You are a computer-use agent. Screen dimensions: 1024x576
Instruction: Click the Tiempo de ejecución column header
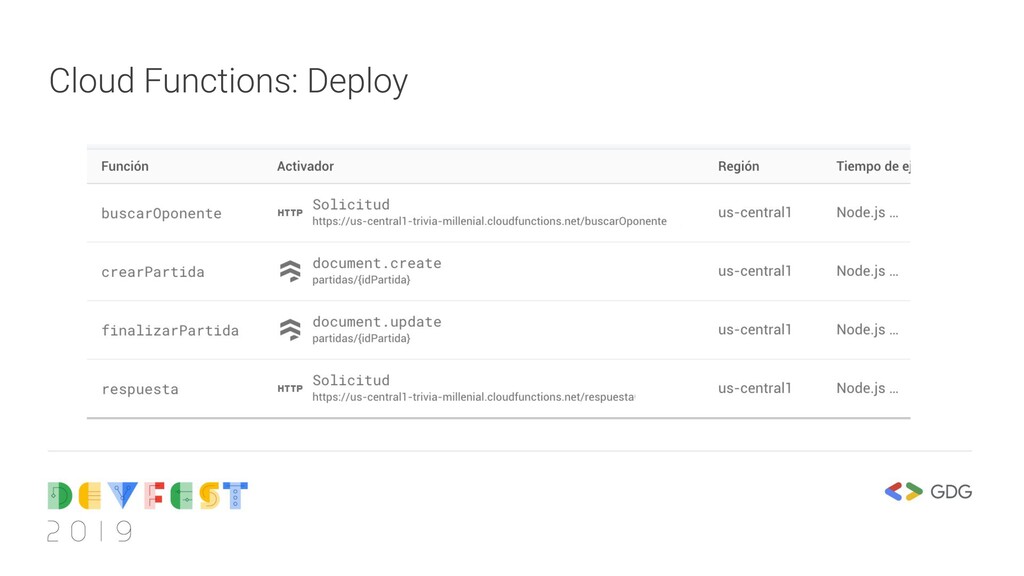click(x=872, y=166)
